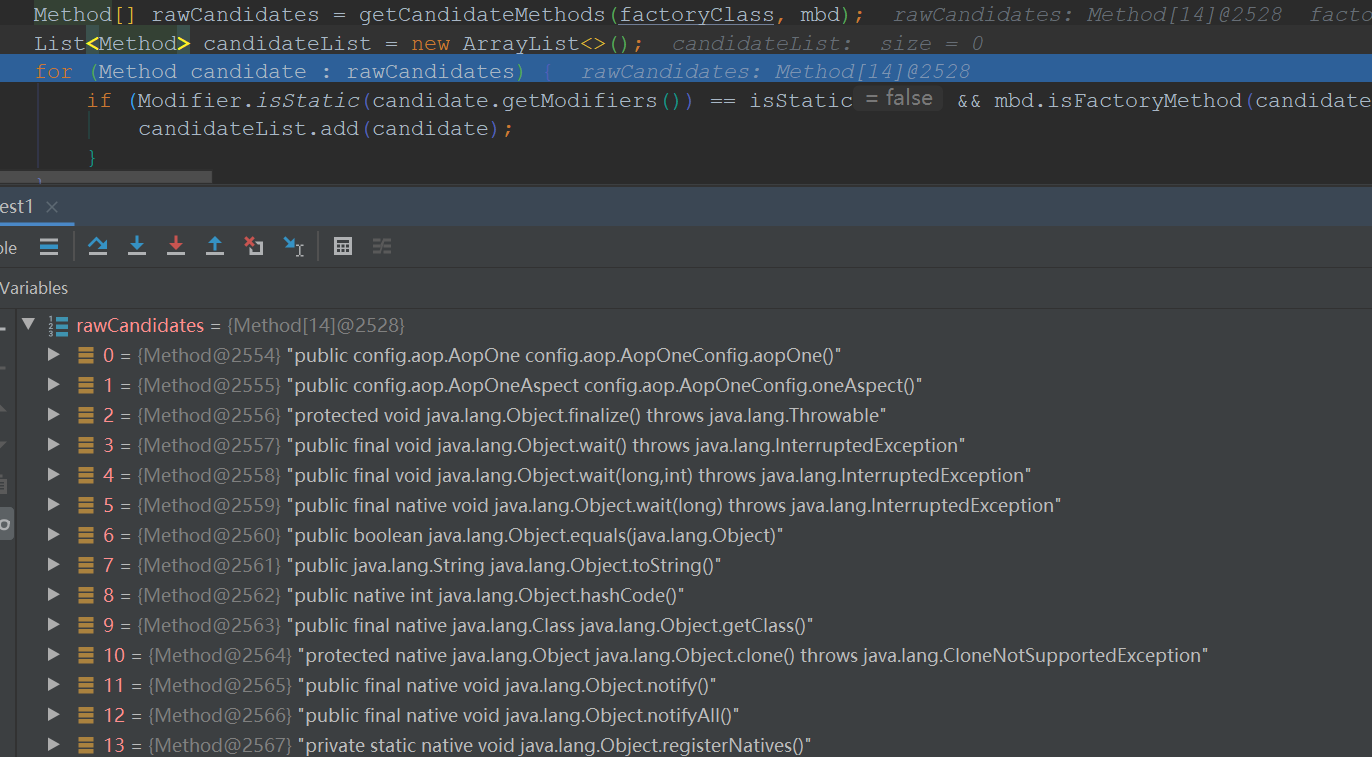Click the '= false' inline debug hint
1372x757 pixels.
pyautogui.click(x=898, y=98)
